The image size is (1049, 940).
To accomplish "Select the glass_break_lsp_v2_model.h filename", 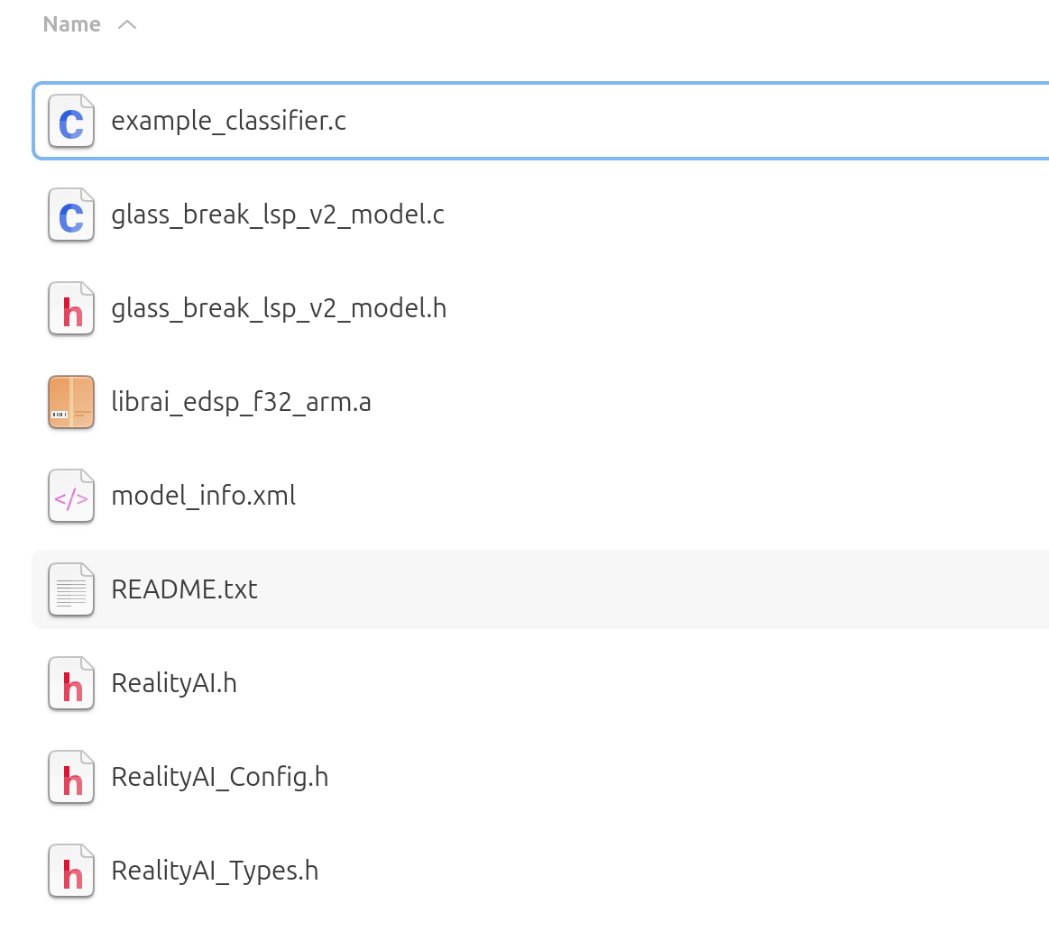I will click(279, 309).
